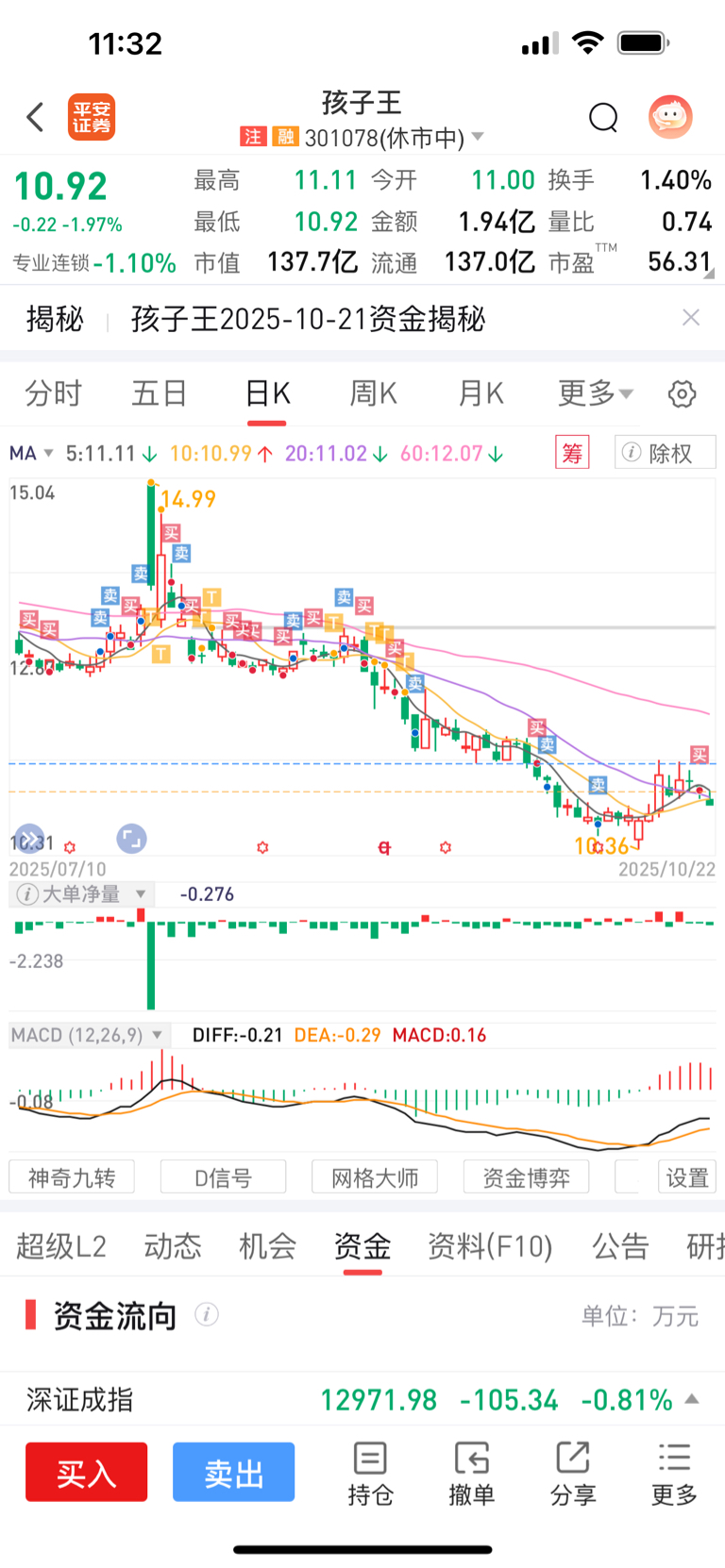This screenshot has height=1568, width=725.
Task: Expand quote details corner triangle
Action: [x=709, y=274]
